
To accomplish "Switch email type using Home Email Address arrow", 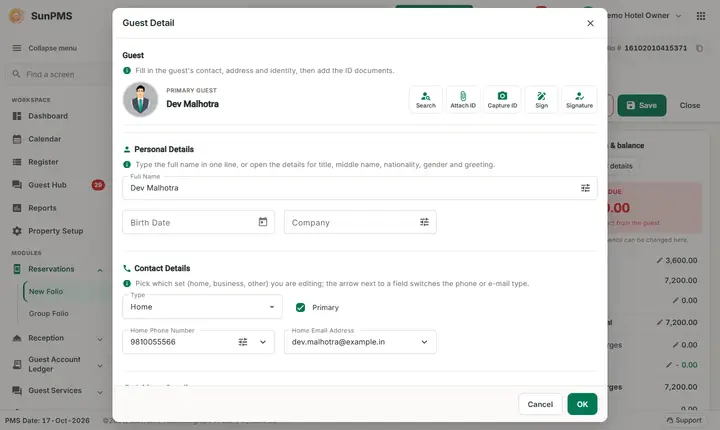I will point(424,342).
